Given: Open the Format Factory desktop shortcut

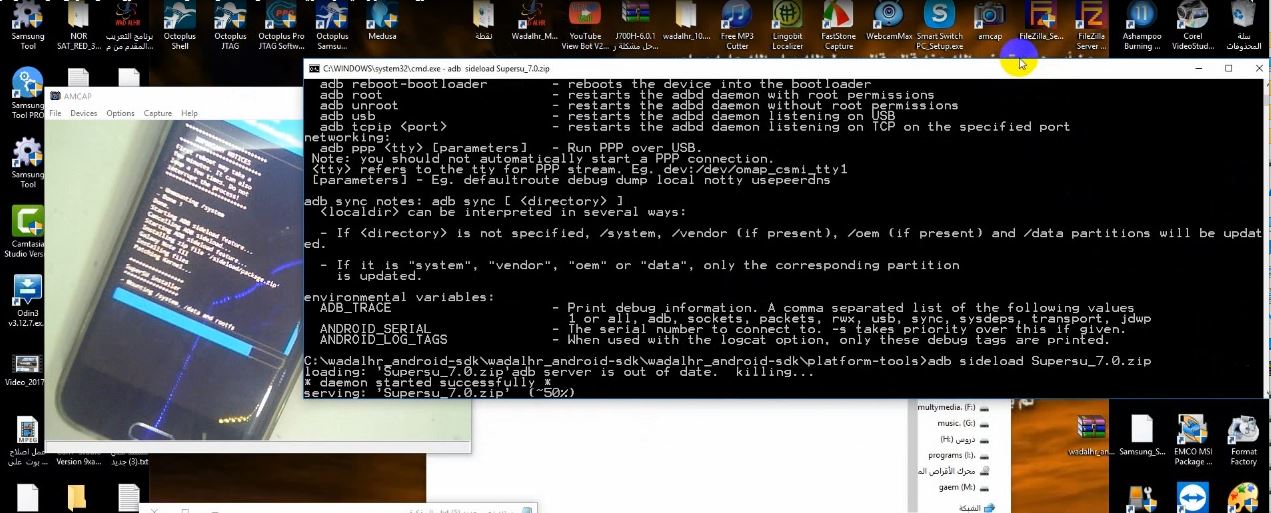Looking at the screenshot, I should point(1244,441).
